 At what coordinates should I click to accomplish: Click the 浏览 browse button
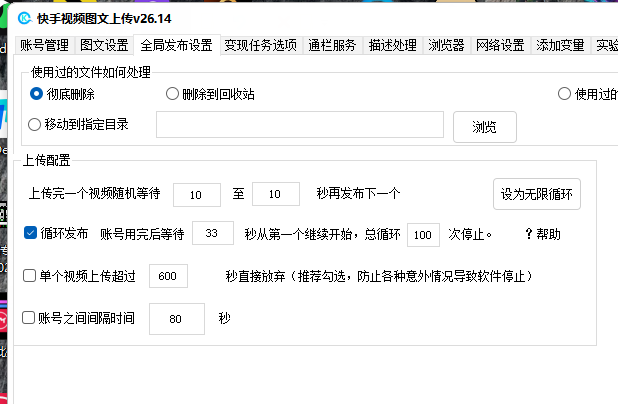(485, 127)
